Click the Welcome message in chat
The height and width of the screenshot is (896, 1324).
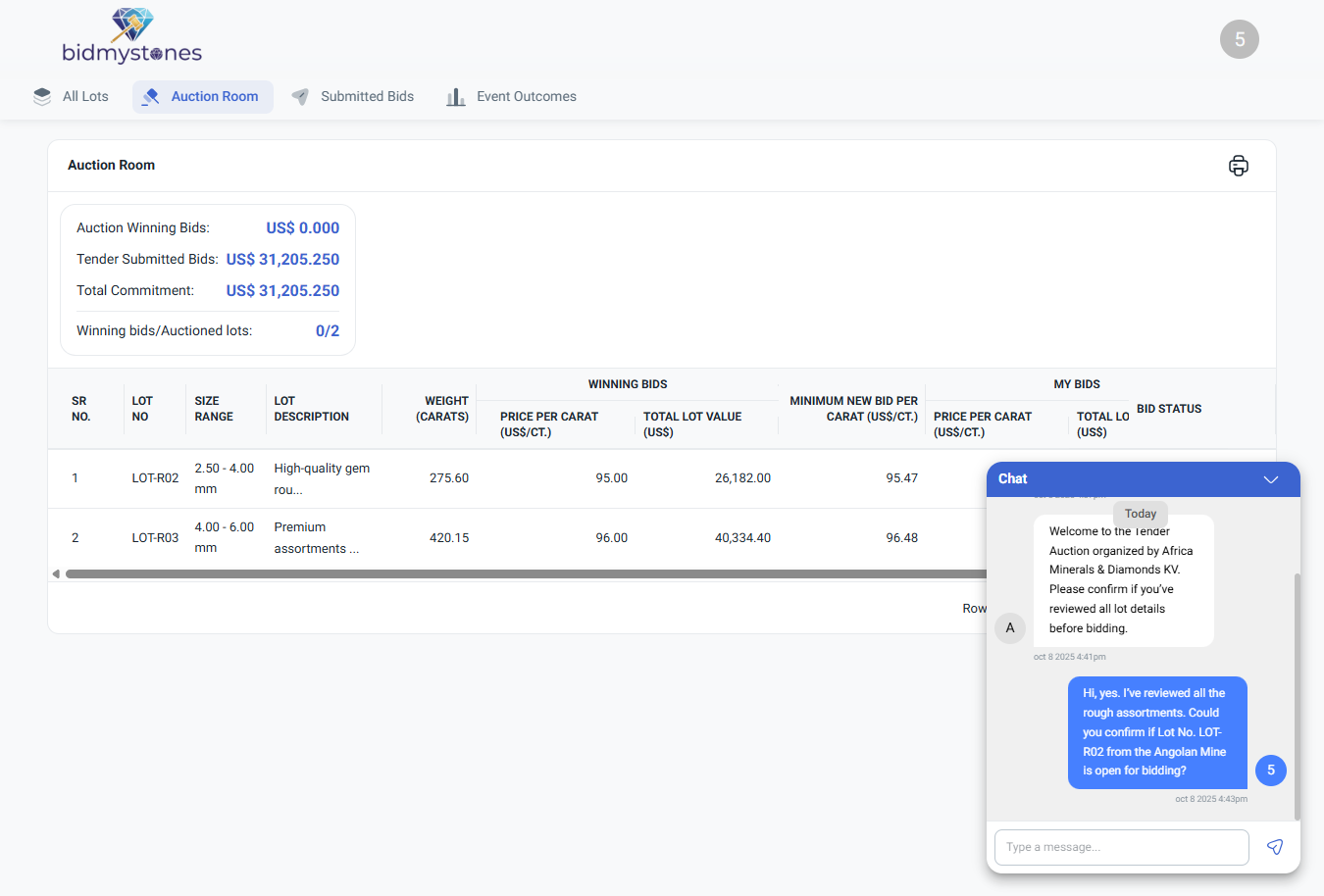tap(1124, 580)
